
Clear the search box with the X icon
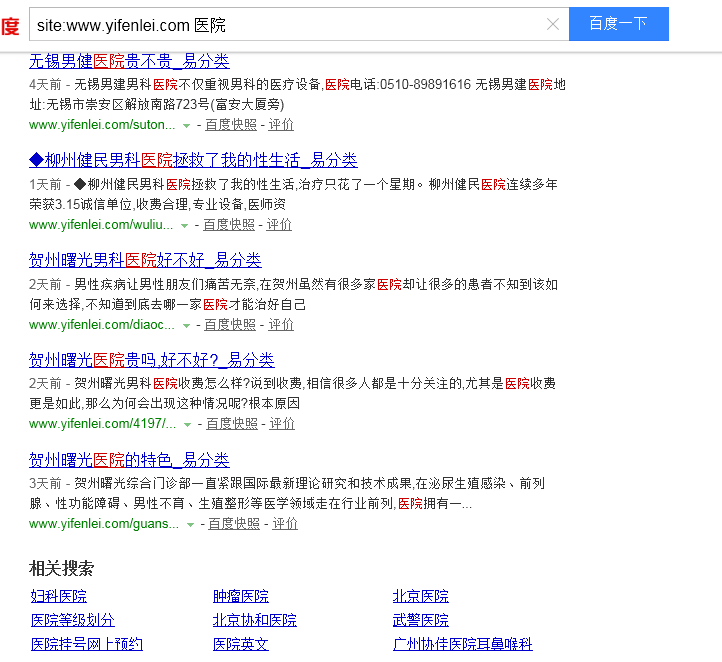click(553, 24)
